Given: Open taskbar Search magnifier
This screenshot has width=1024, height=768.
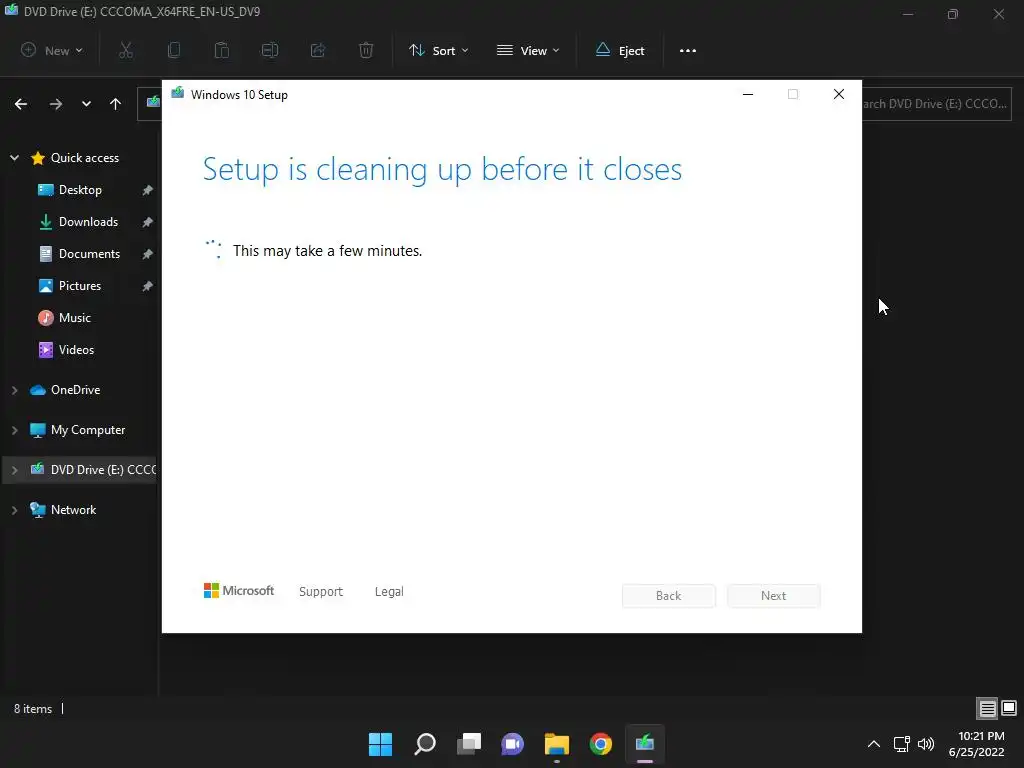Looking at the screenshot, I should tap(424, 744).
